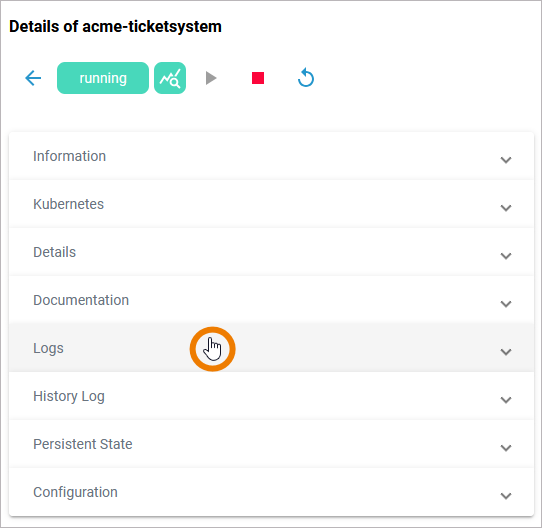Go back using the left arrow icon
Viewport: 542px width, 528px height.
coord(33,78)
